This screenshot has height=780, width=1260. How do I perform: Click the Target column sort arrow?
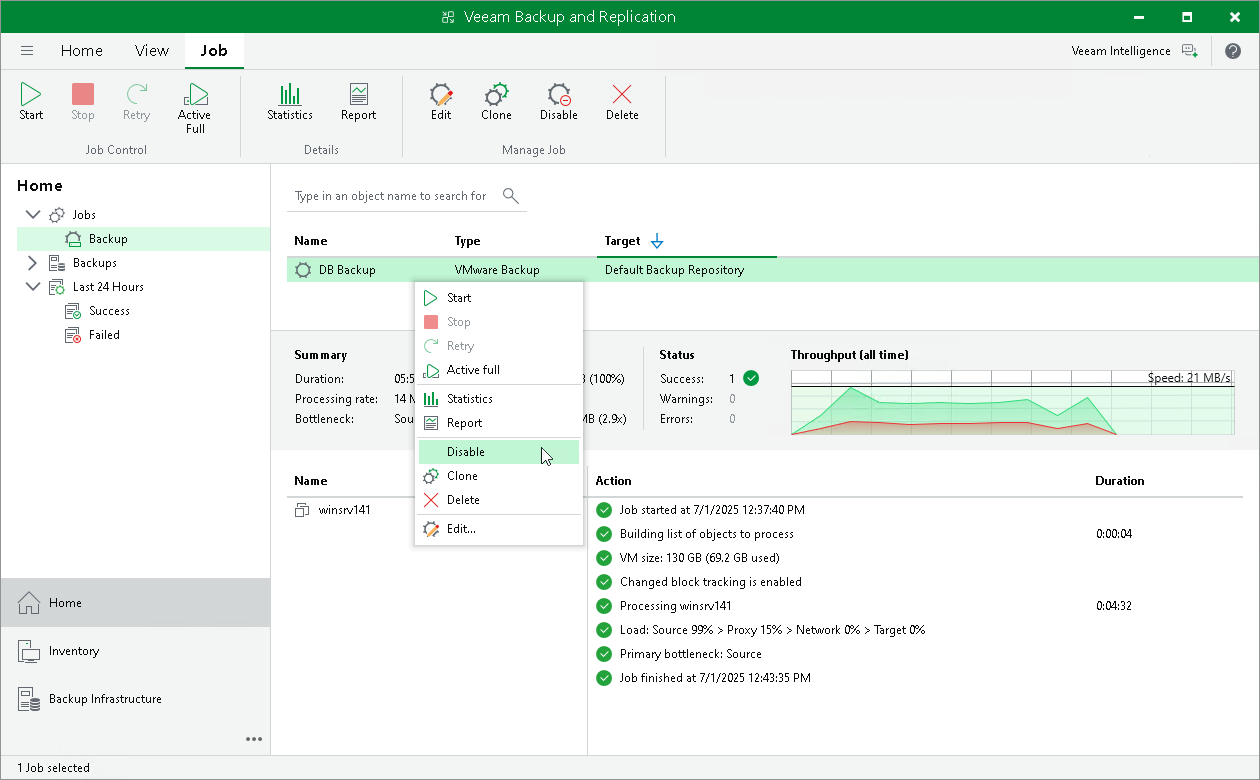[x=657, y=241]
